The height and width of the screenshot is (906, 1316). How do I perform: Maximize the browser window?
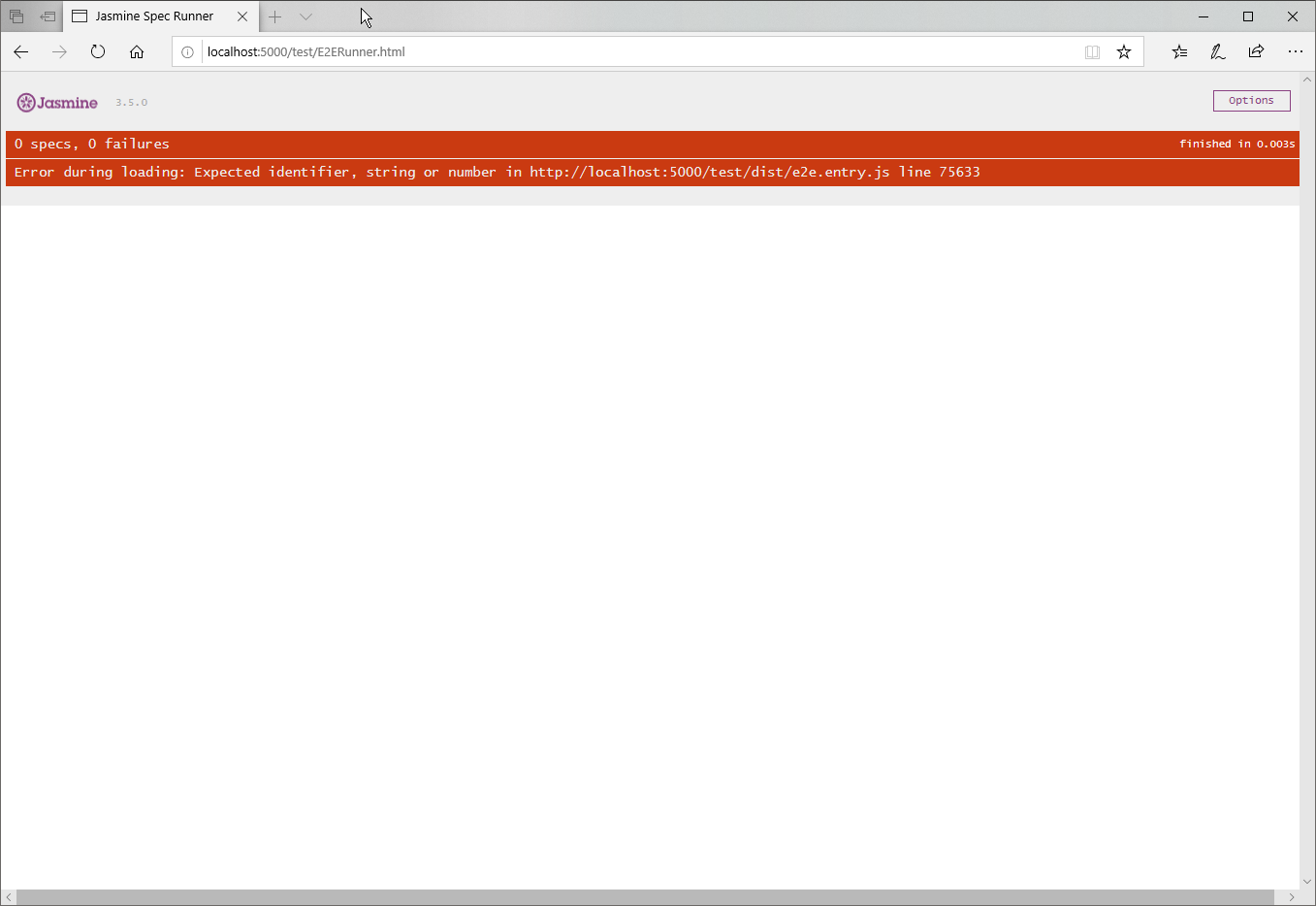[x=1248, y=16]
